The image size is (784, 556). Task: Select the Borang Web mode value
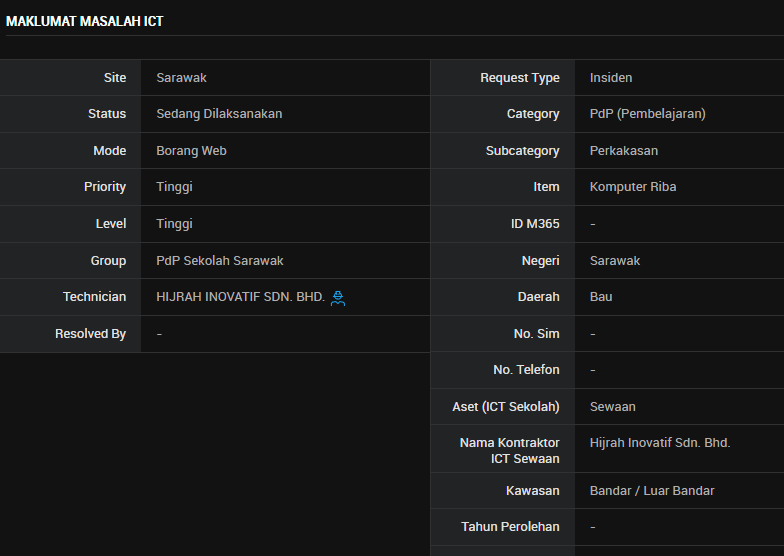tap(191, 151)
